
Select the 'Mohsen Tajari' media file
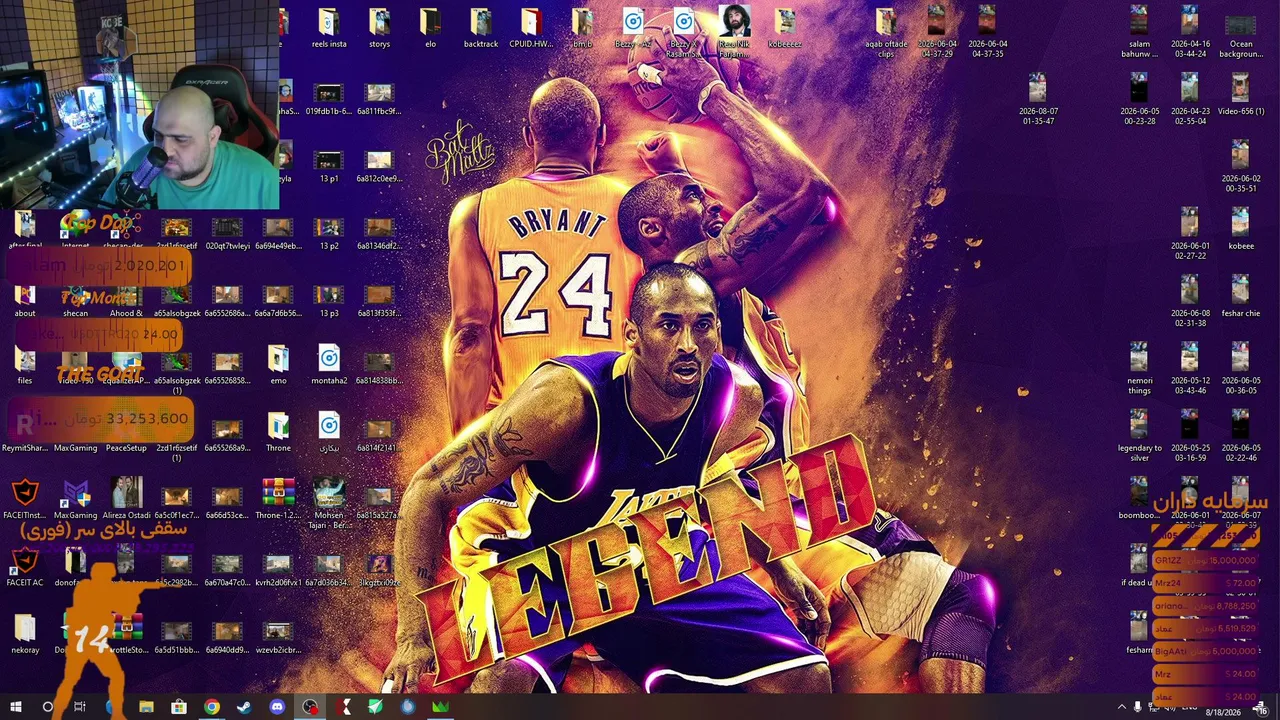[329, 504]
